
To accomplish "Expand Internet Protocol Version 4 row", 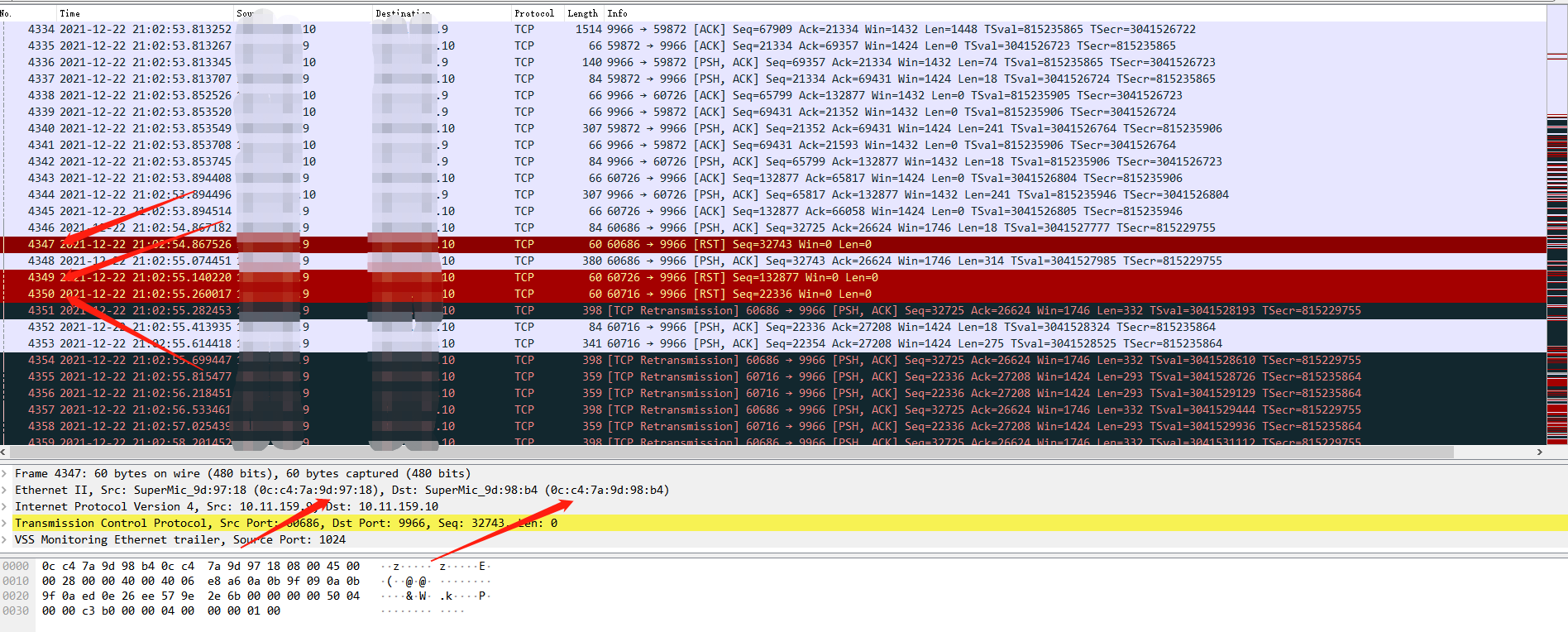I will point(5,507).
